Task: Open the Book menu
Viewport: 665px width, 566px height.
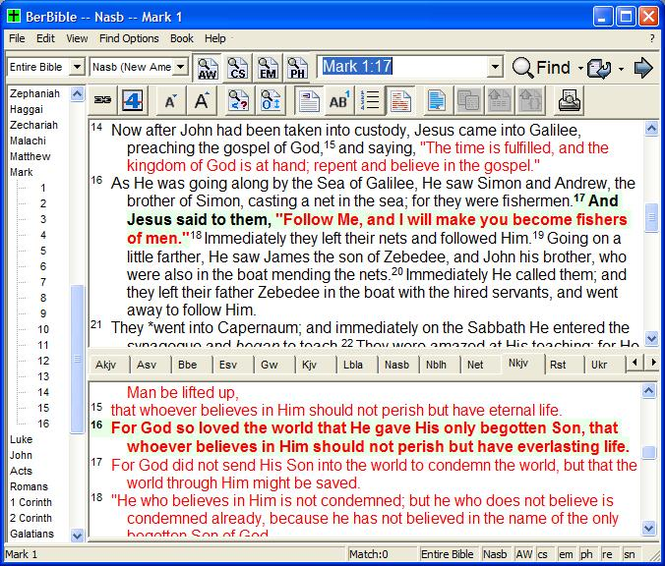Action: 182,39
